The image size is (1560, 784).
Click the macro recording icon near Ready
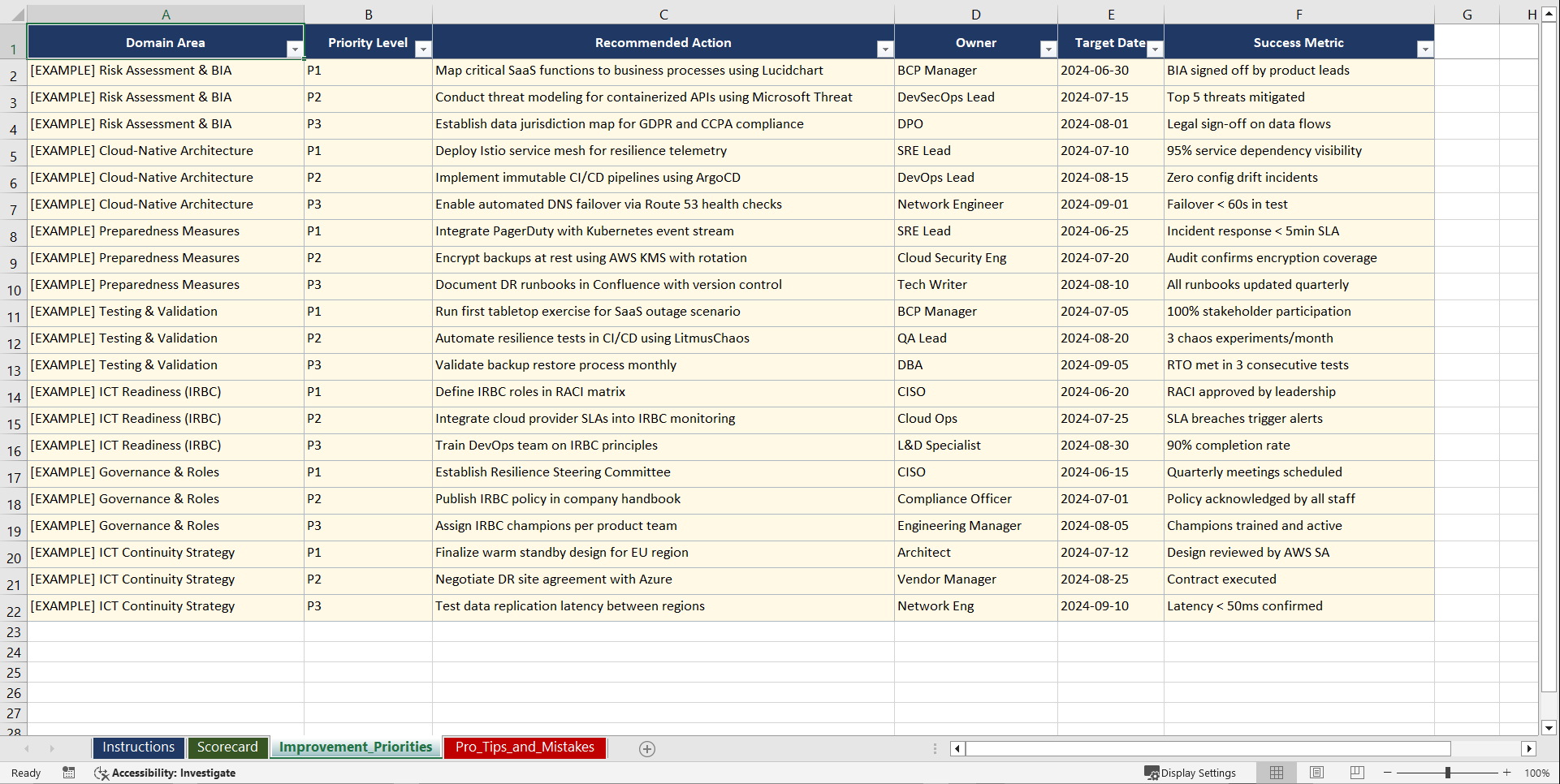[x=68, y=773]
